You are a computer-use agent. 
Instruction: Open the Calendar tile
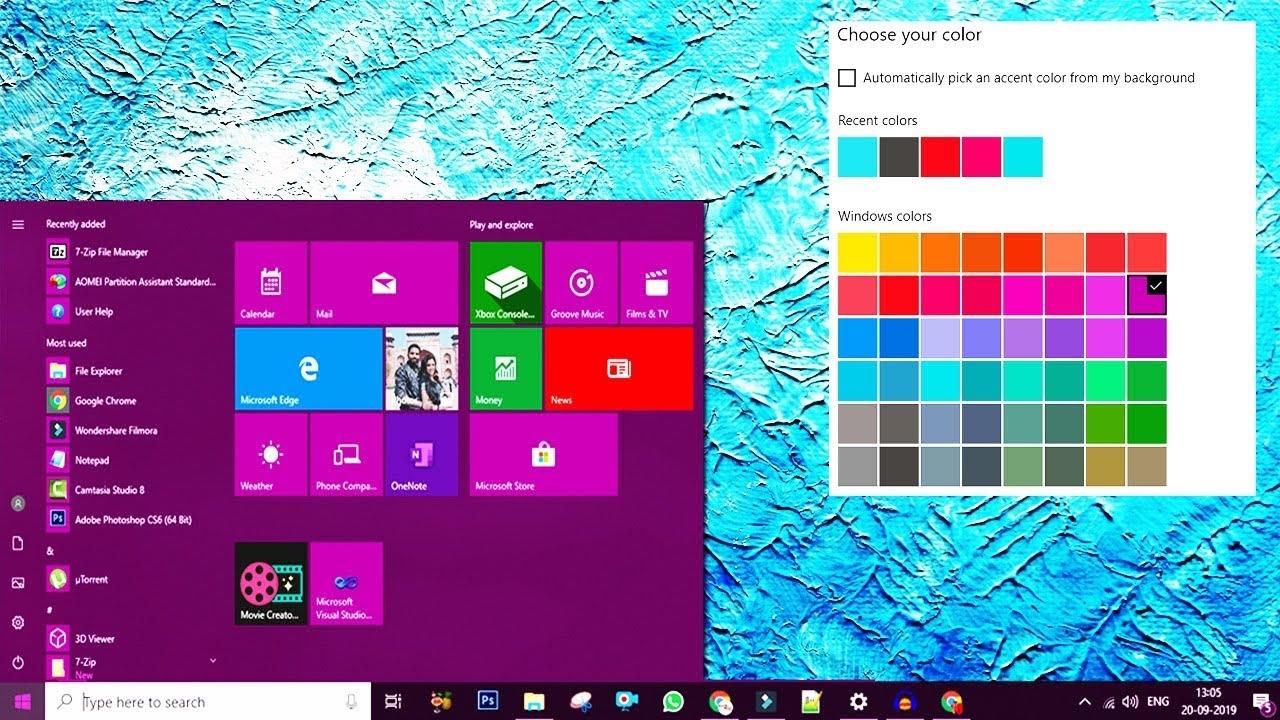271,282
